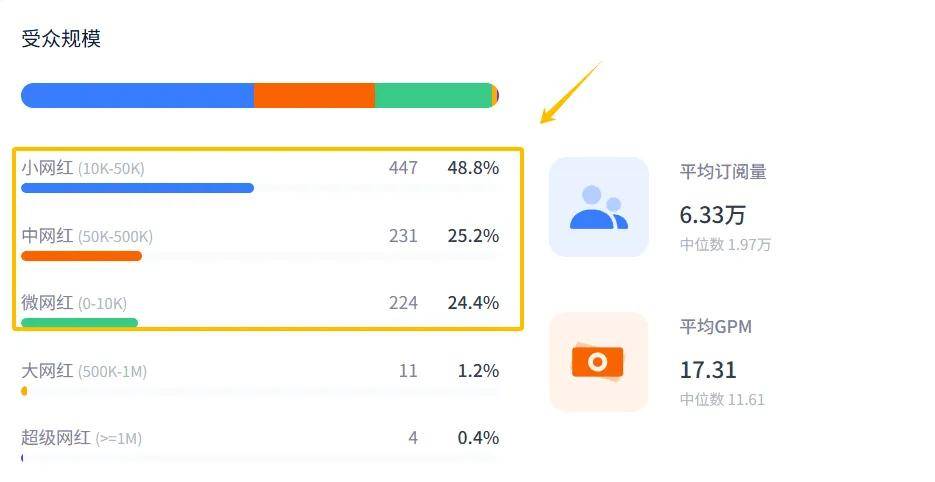Image resolution: width=935 pixels, height=482 pixels.
Task: Click the 447 count for 小网红
Action: coord(403,168)
